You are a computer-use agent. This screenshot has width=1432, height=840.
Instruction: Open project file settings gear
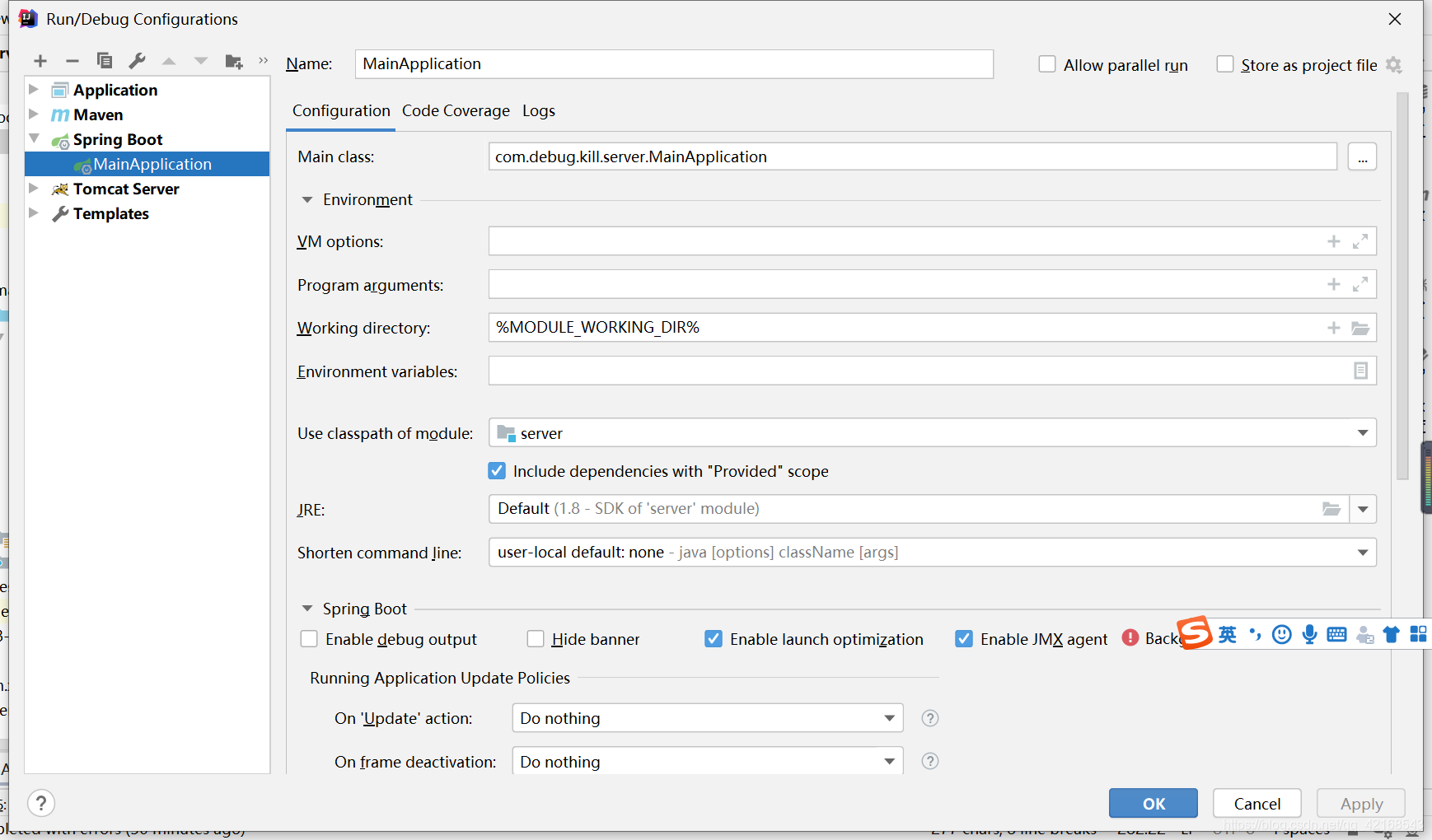(x=1394, y=65)
